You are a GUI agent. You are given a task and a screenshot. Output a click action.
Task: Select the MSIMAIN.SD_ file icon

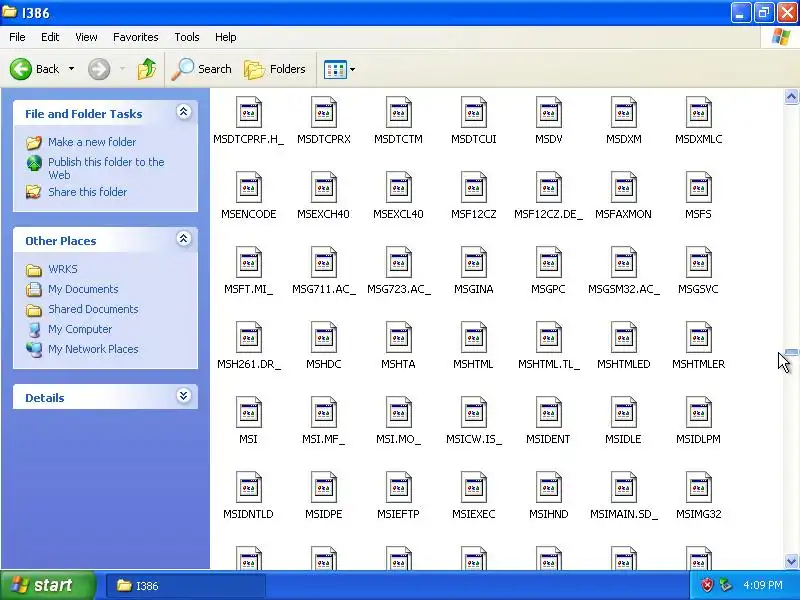pyautogui.click(x=623, y=487)
